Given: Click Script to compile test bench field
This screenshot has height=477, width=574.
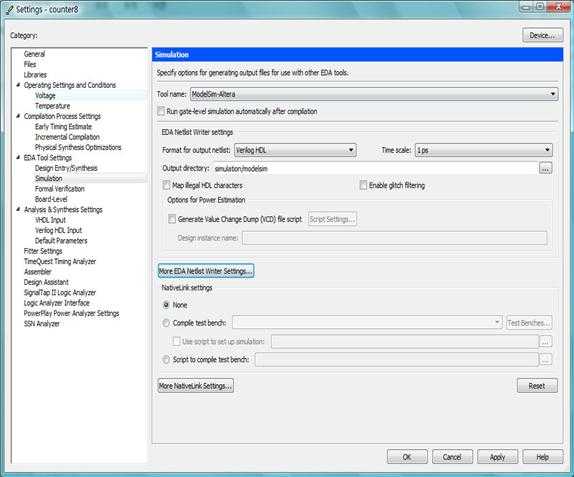Looking at the screenshot, I should (x=396, y=359).
